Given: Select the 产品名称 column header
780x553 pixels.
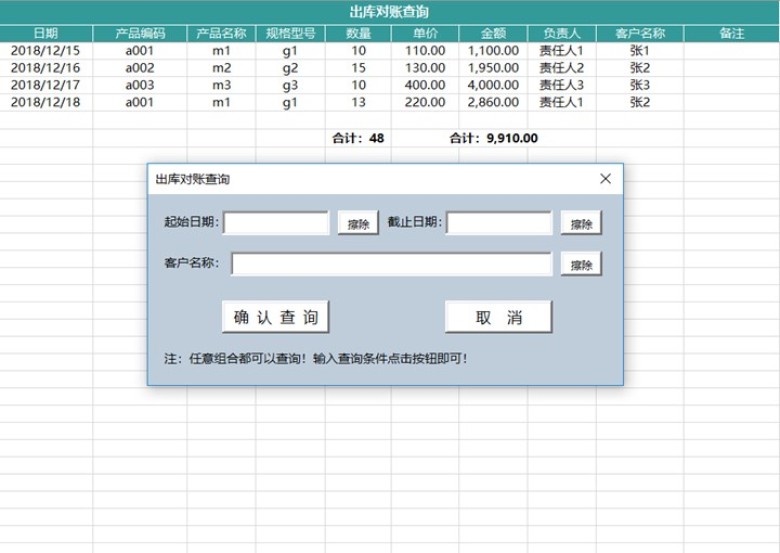Looking at the screenshot, I should 221,33.
